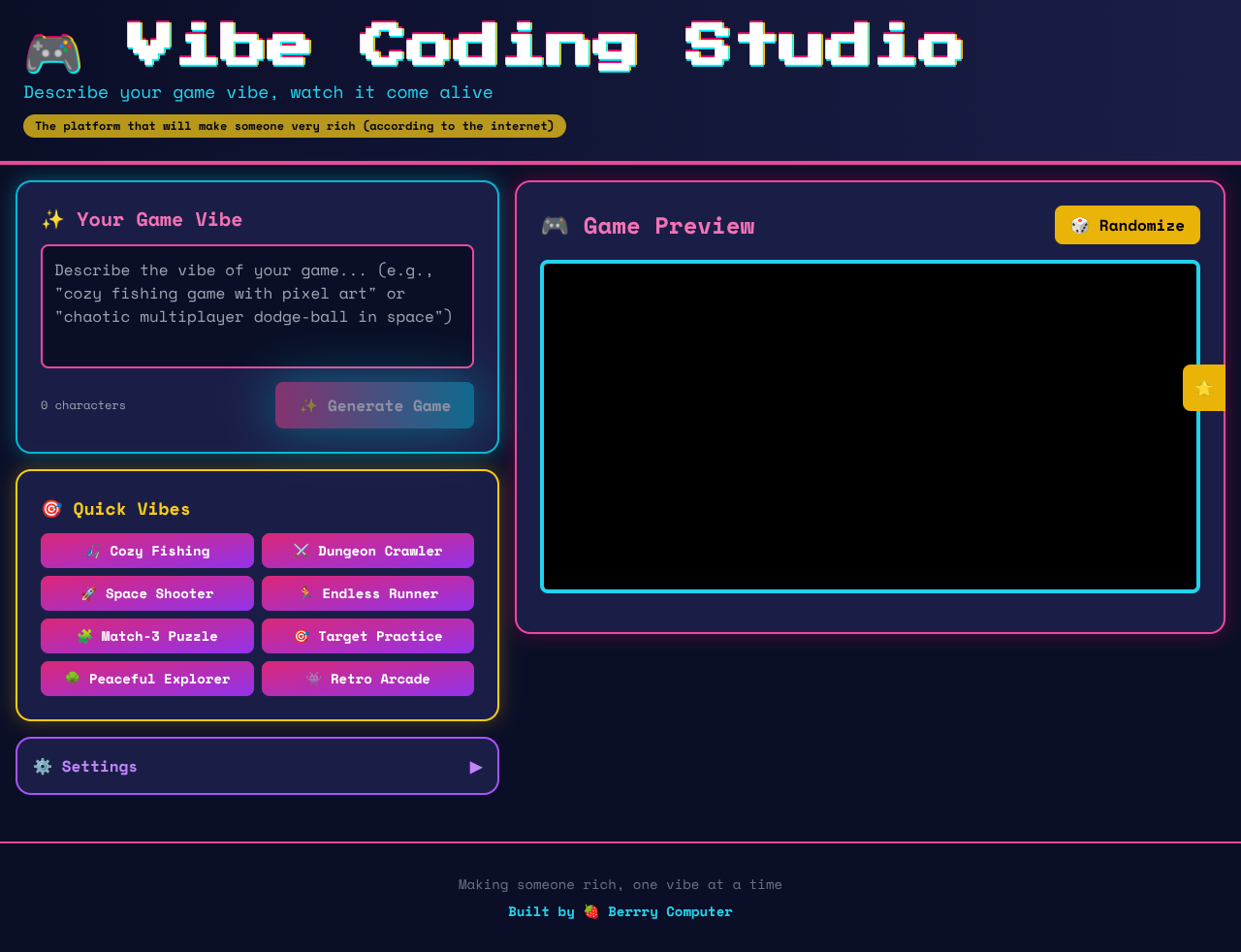Click the gamepad logo in the header
The width and height of the screenshot is (1241, 952).
tap(51, 53)
